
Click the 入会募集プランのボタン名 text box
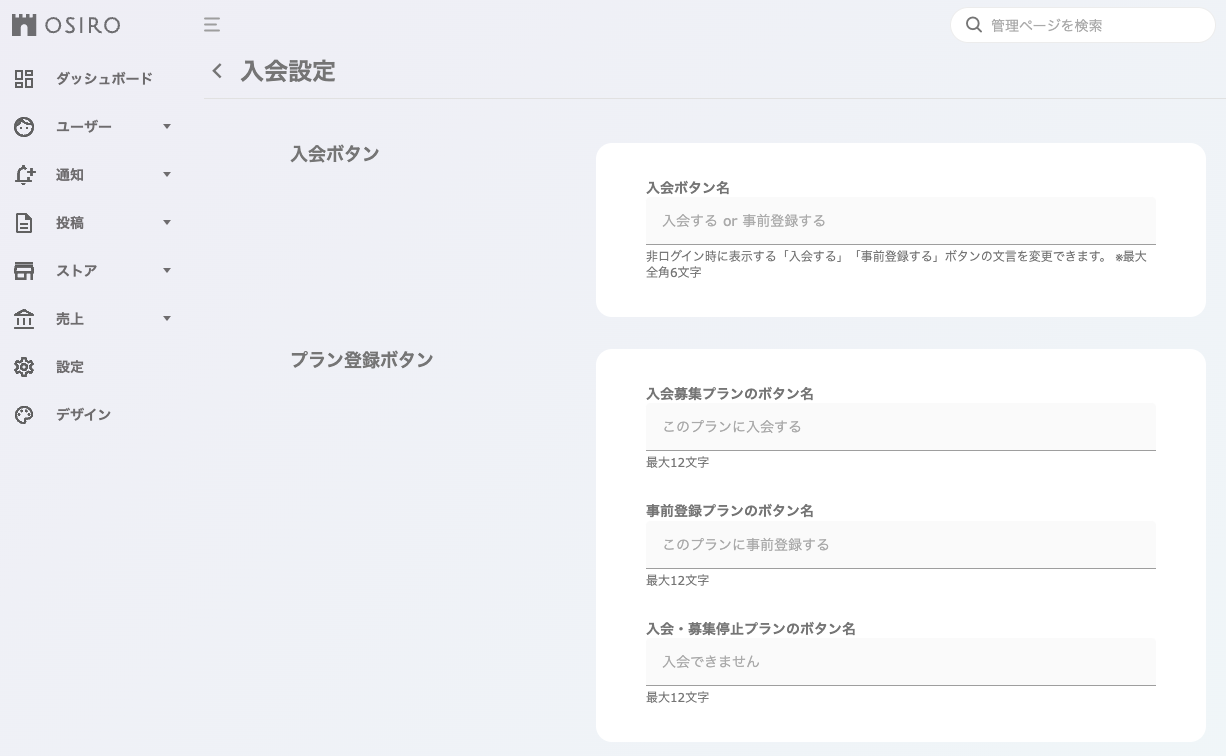[x=900, y=426]
